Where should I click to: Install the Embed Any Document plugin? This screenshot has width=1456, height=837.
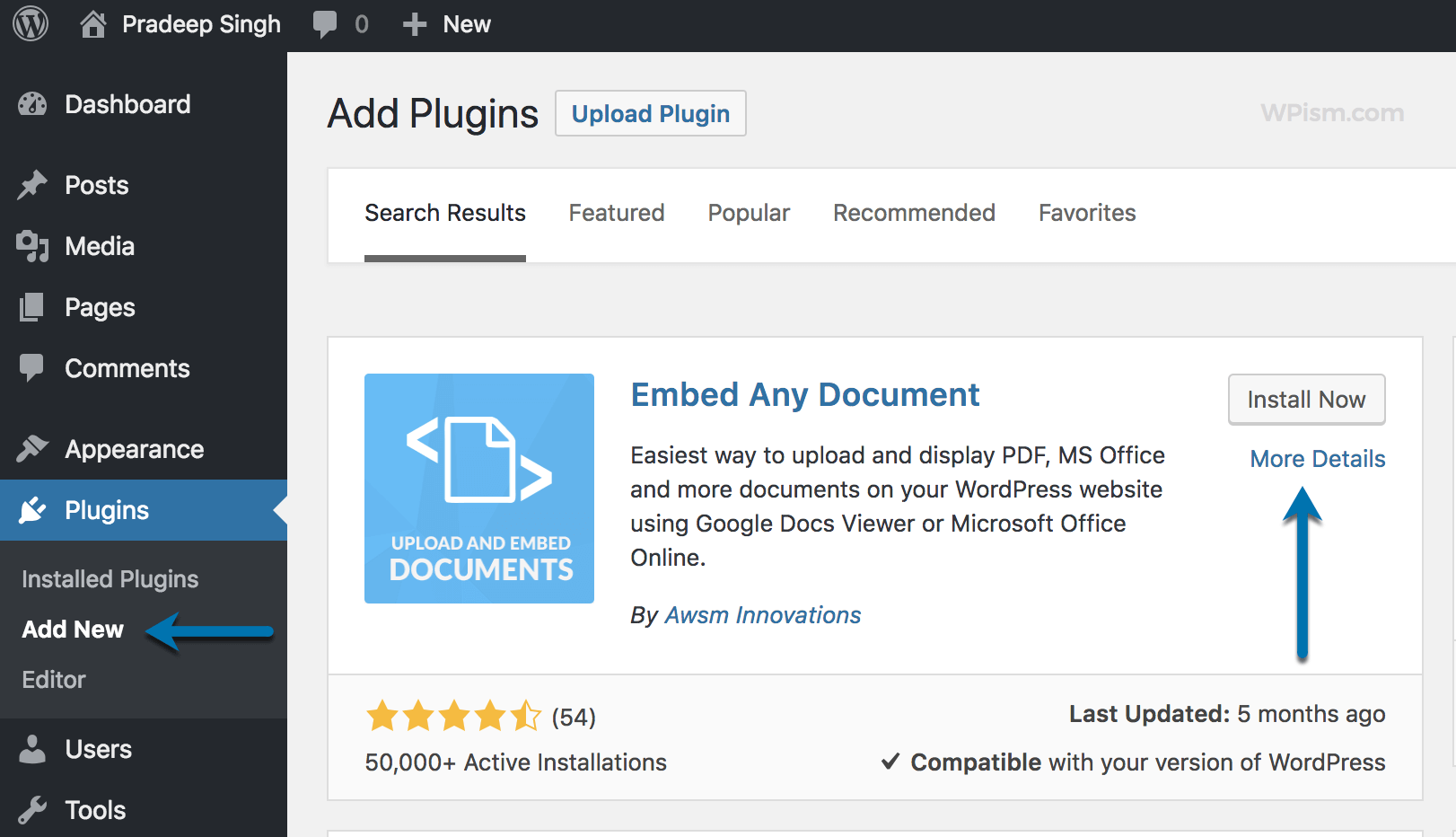pos(1306,399)
